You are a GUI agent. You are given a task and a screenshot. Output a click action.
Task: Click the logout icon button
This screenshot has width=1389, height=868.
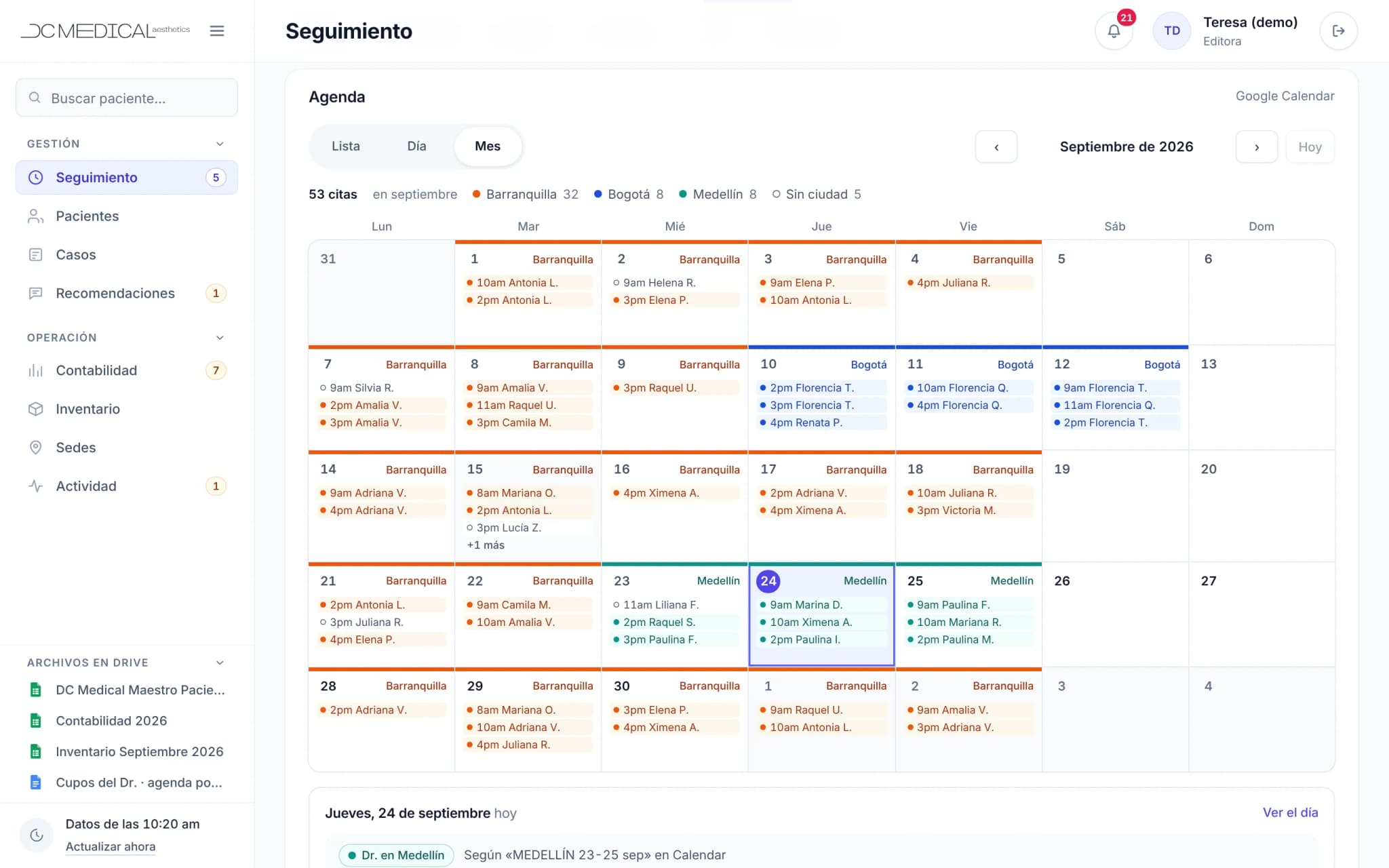(x=1338, y=31)
